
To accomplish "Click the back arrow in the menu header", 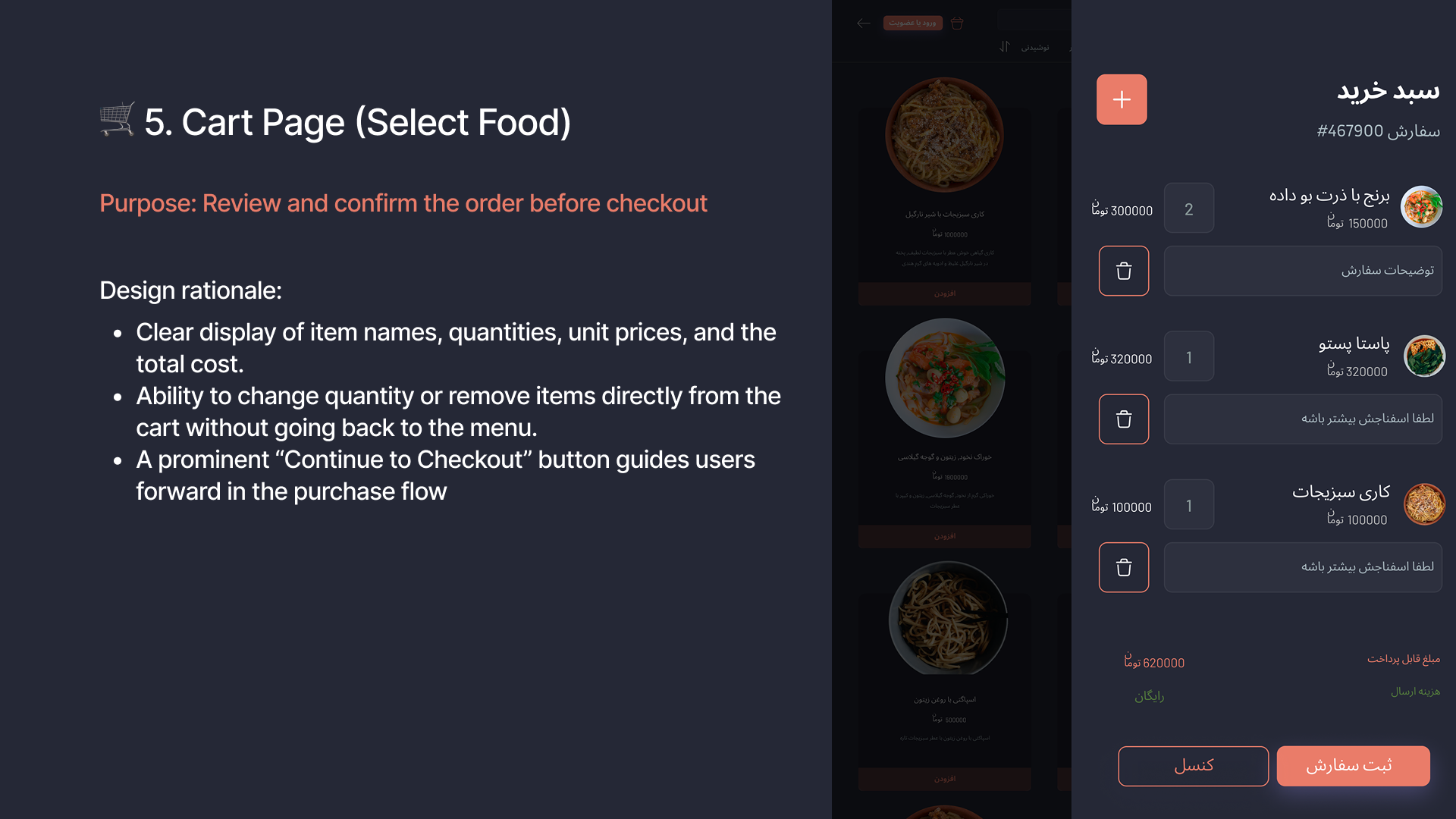I will [x=863, y=24].
